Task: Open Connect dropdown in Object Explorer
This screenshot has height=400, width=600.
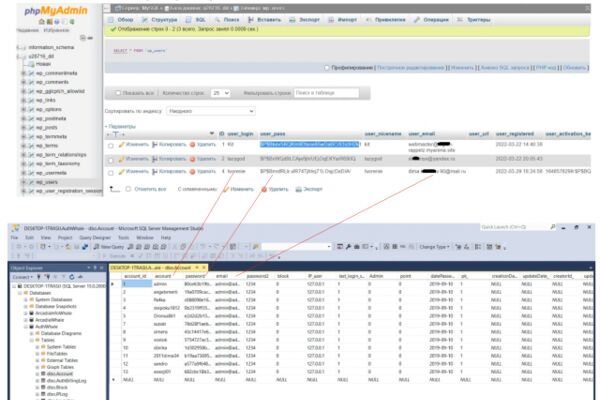Action: pos(23,277)
